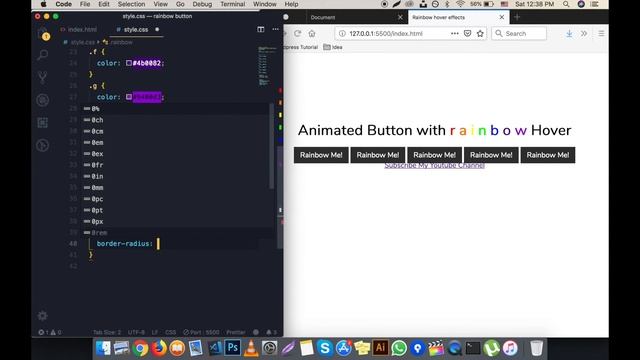The width and height of the screenshot is (640, 360).
Task: Open the Idea bookmarks folder
Action: click(333, 47)
